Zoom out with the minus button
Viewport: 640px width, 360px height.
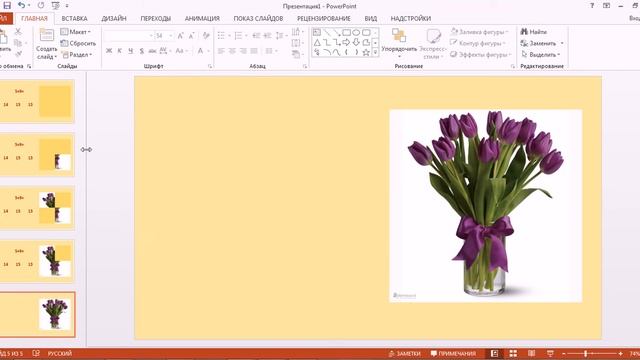[564, 353]
